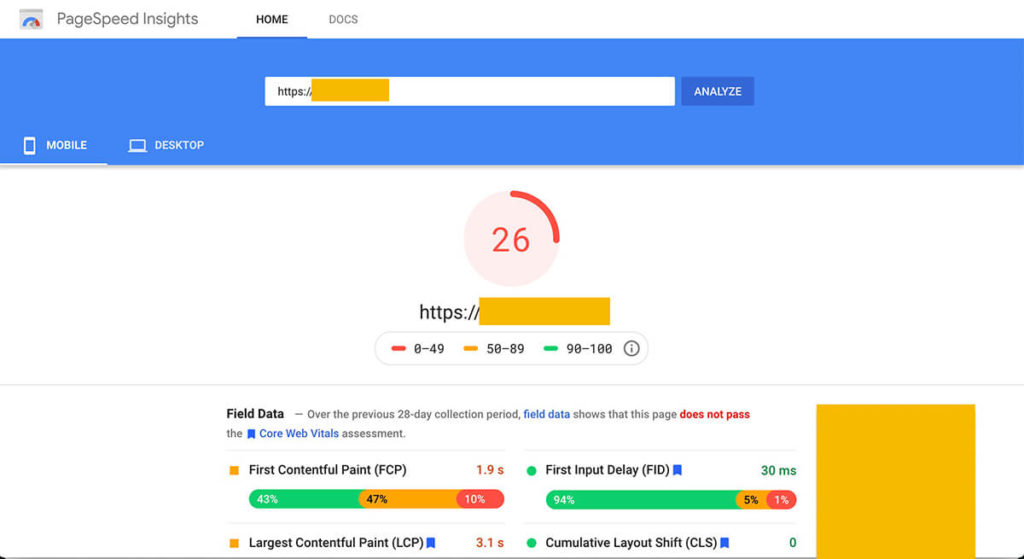The height and width of the screenshot is (559, 1024).
Task: Click the red 1% segment of the FID bar
Action: pos(782,500)
